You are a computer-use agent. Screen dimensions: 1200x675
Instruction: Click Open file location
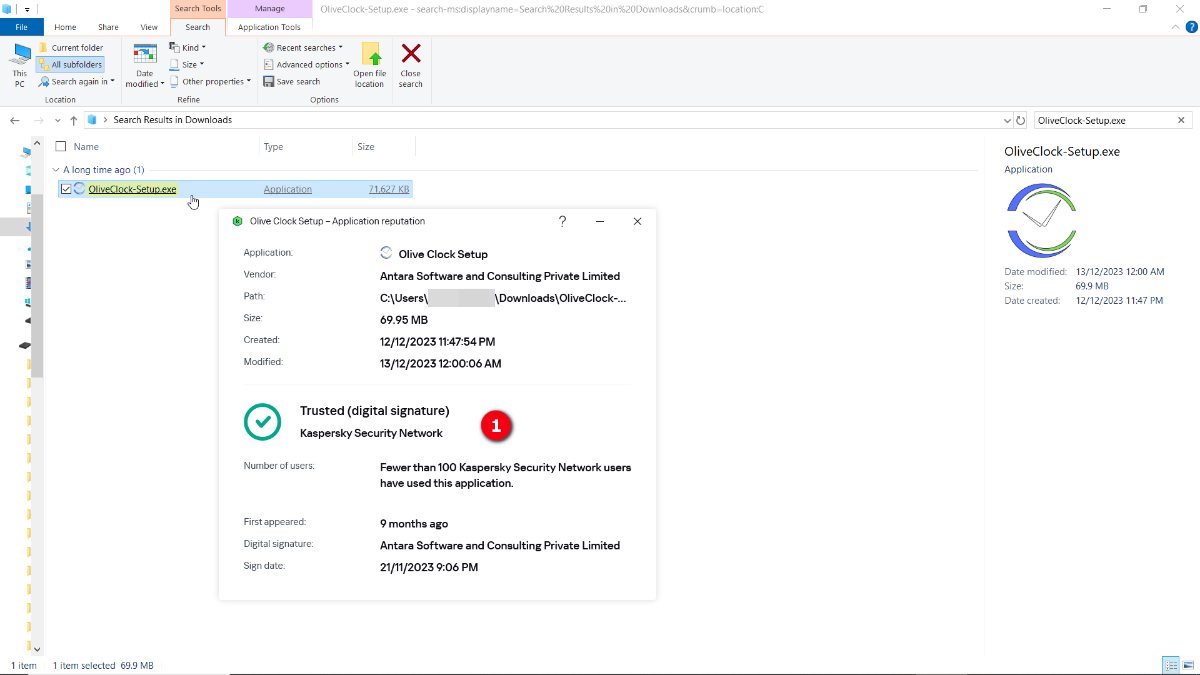[x=369, y=65]
